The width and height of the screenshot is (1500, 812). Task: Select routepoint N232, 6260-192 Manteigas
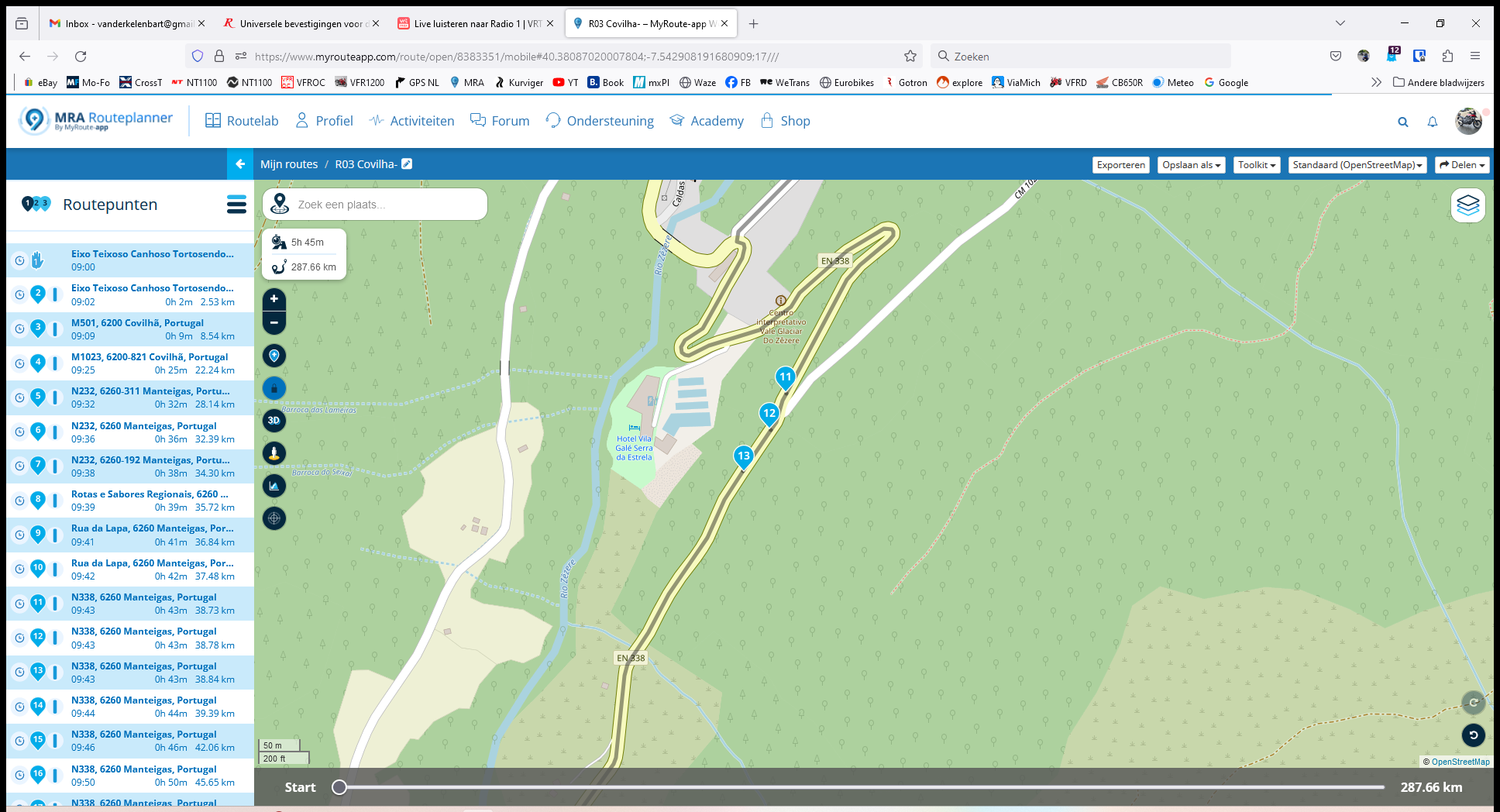(x=130, y=466)
